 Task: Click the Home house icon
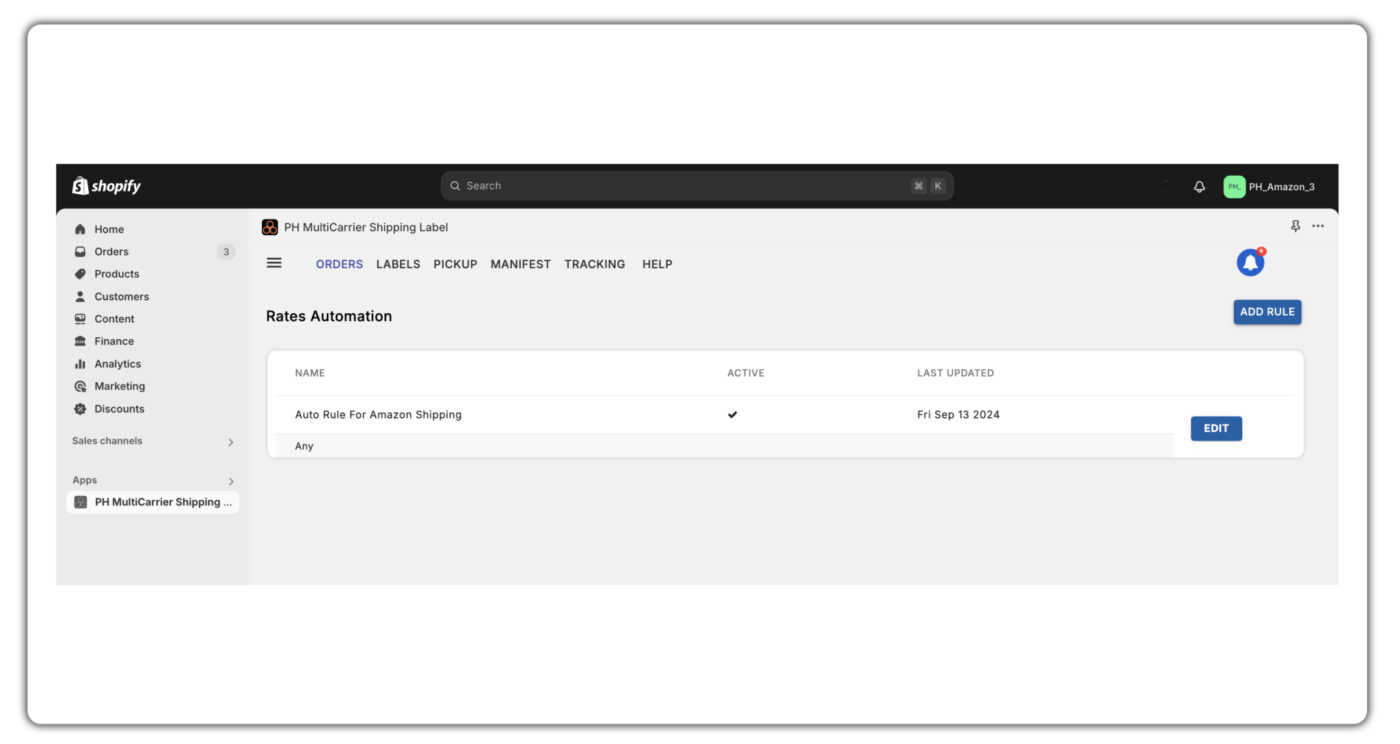(x=80, y=229)
